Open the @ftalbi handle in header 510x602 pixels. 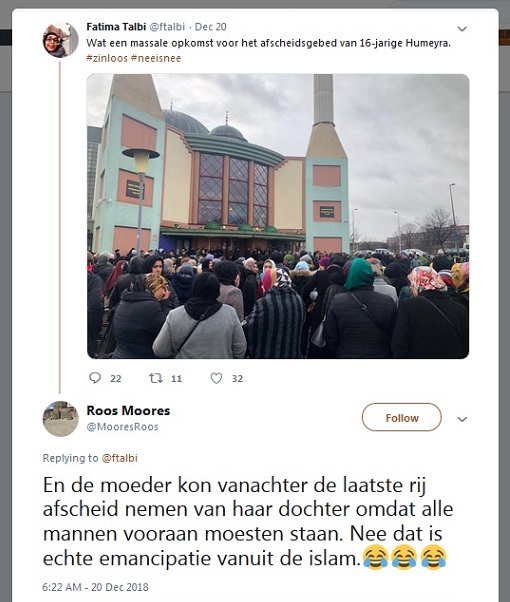point(167,27)
